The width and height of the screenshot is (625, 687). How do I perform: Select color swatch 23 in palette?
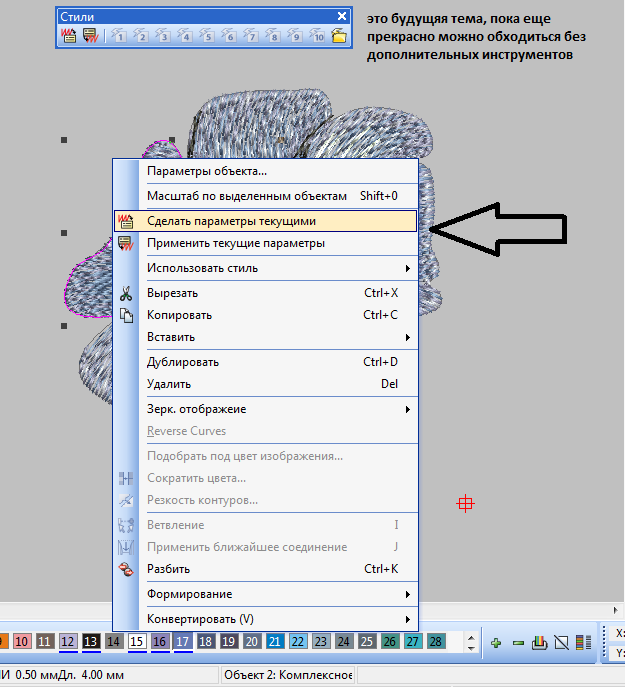tap(320, 642)
